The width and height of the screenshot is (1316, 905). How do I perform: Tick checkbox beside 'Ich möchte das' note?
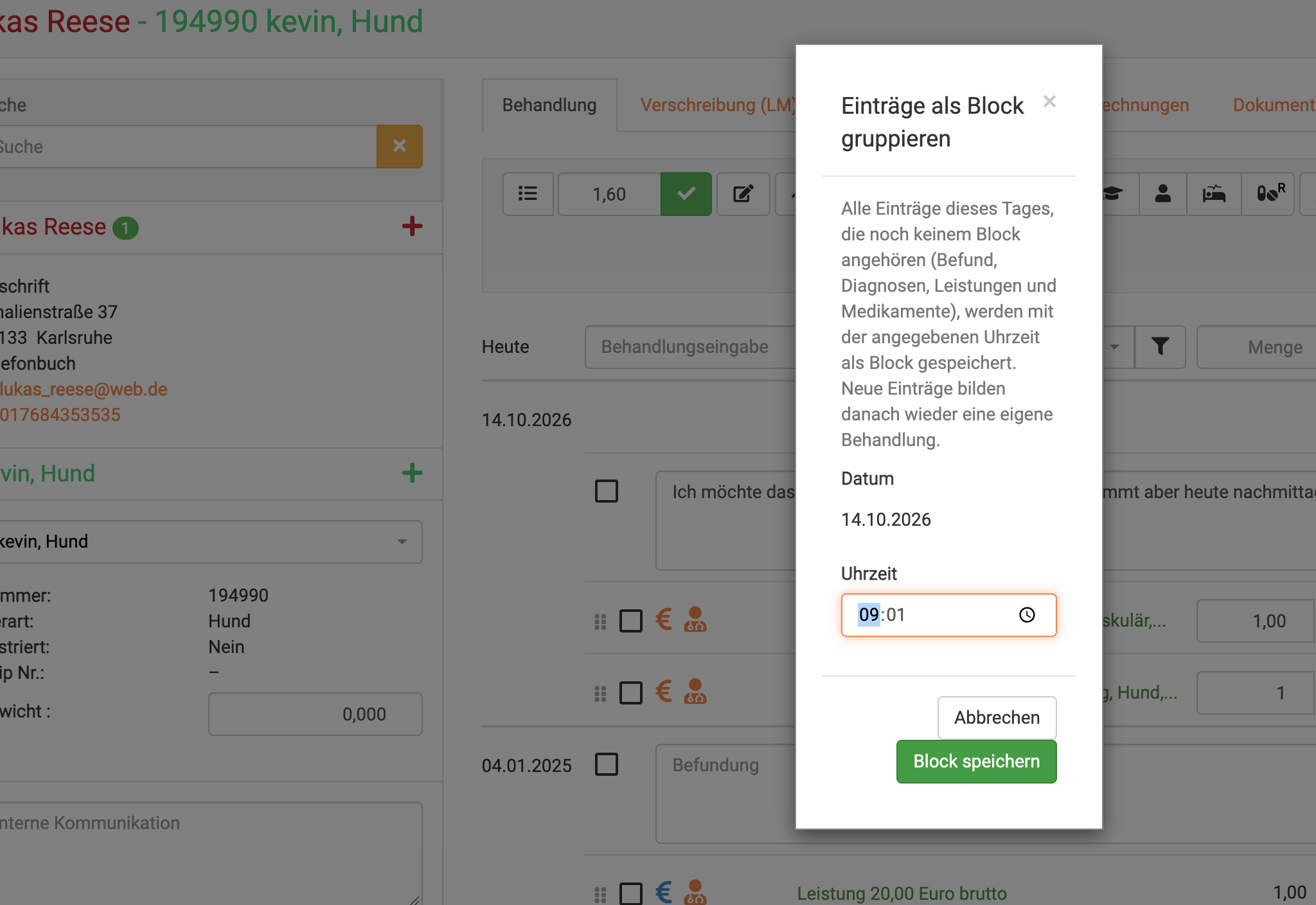coord(607,491)
